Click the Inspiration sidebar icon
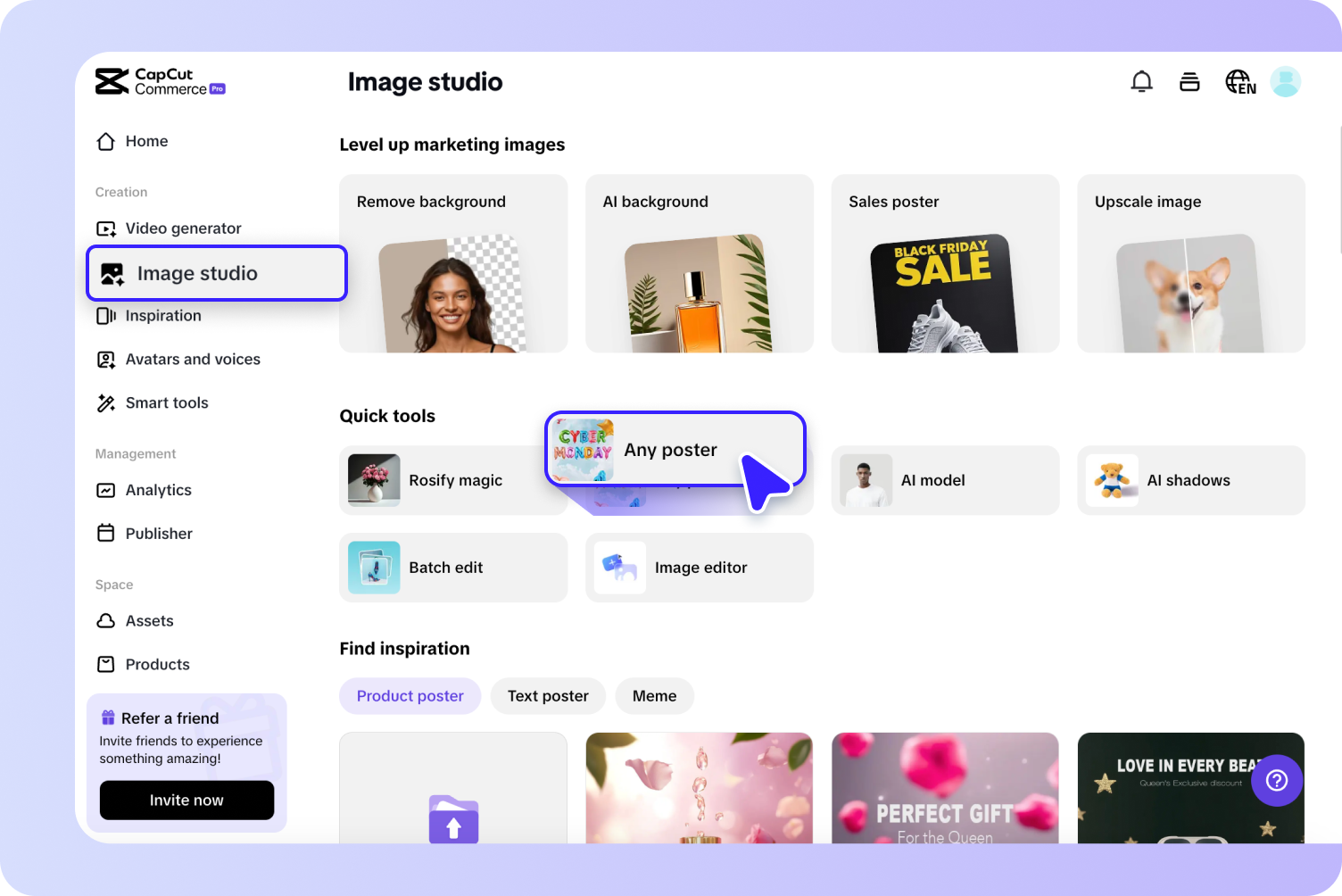The width and height of the screenshot is (1342, 896). (x=106, y=316)
